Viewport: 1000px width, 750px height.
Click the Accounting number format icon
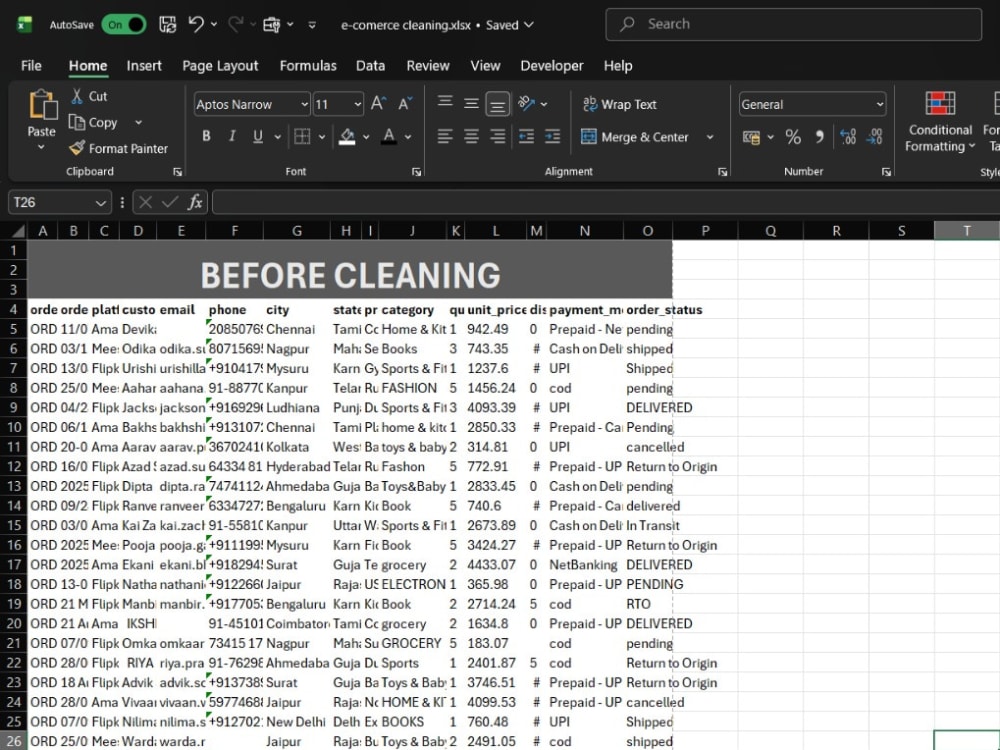[751, 136]
